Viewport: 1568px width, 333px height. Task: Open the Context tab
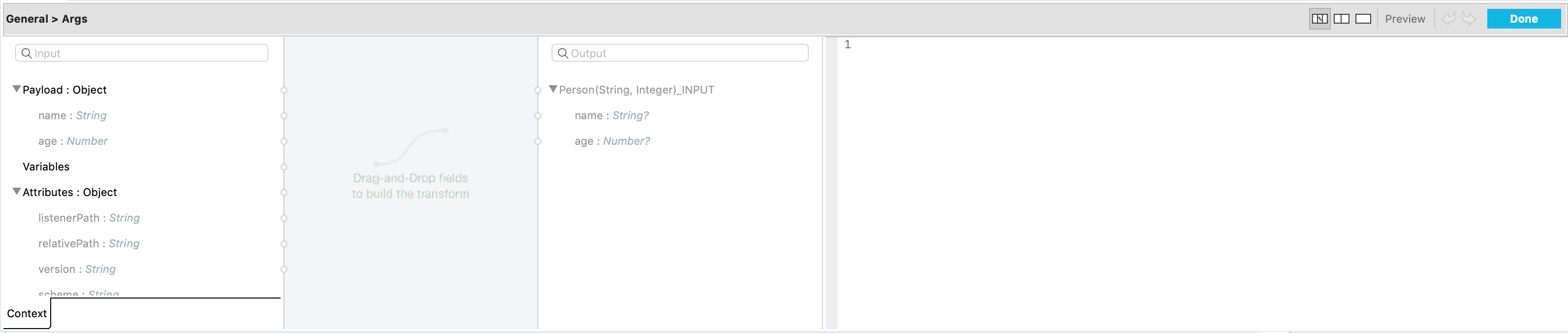pyautogui.click(x=27, y=313)
